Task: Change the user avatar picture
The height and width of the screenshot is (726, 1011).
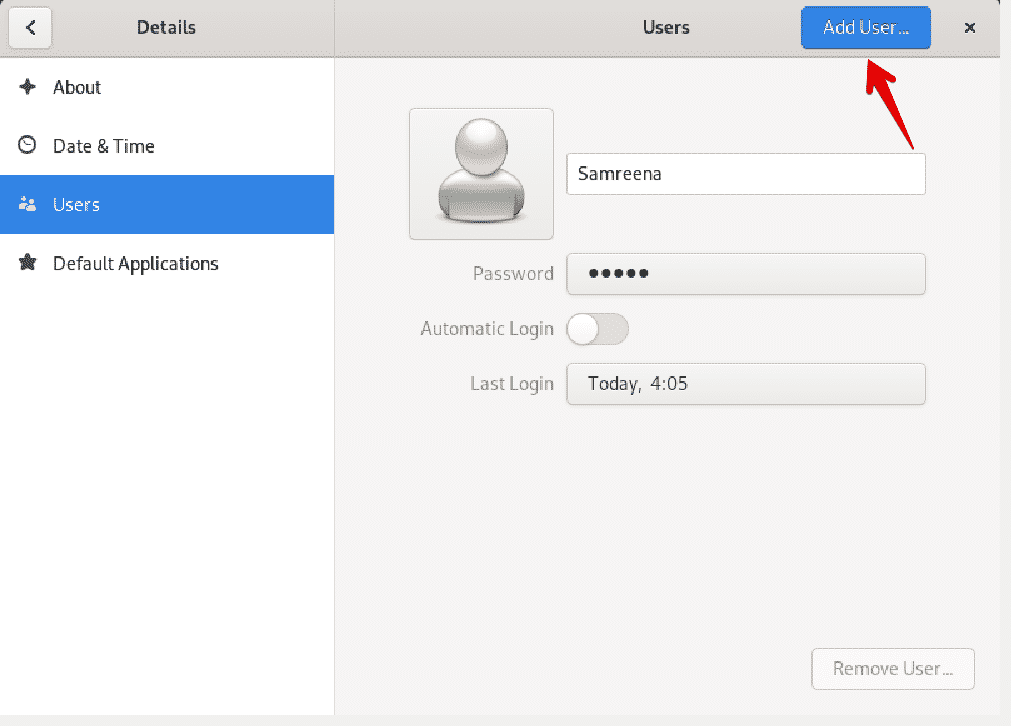Action: [481, 174]
